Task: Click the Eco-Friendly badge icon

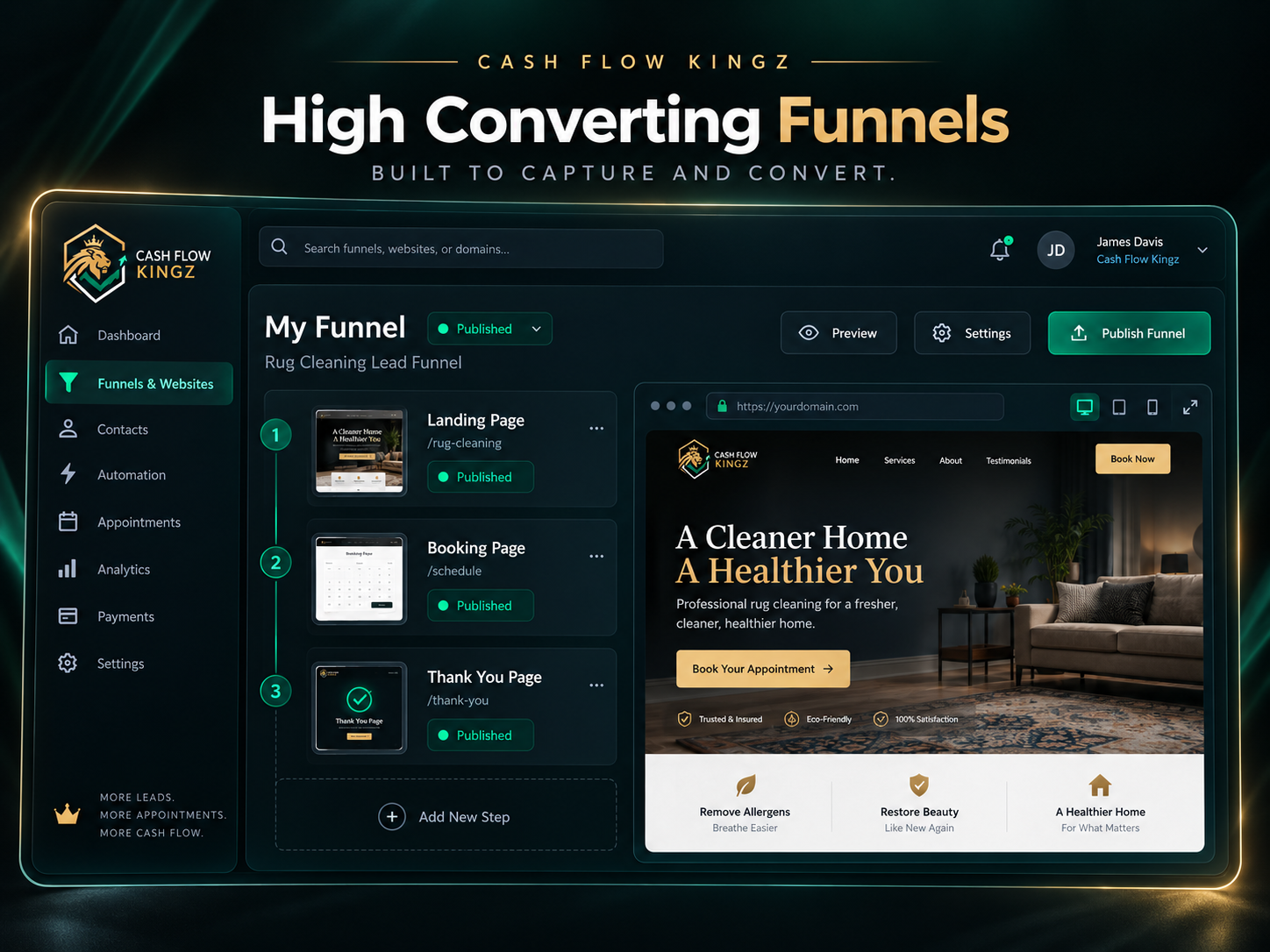Action: pos(791,719)
